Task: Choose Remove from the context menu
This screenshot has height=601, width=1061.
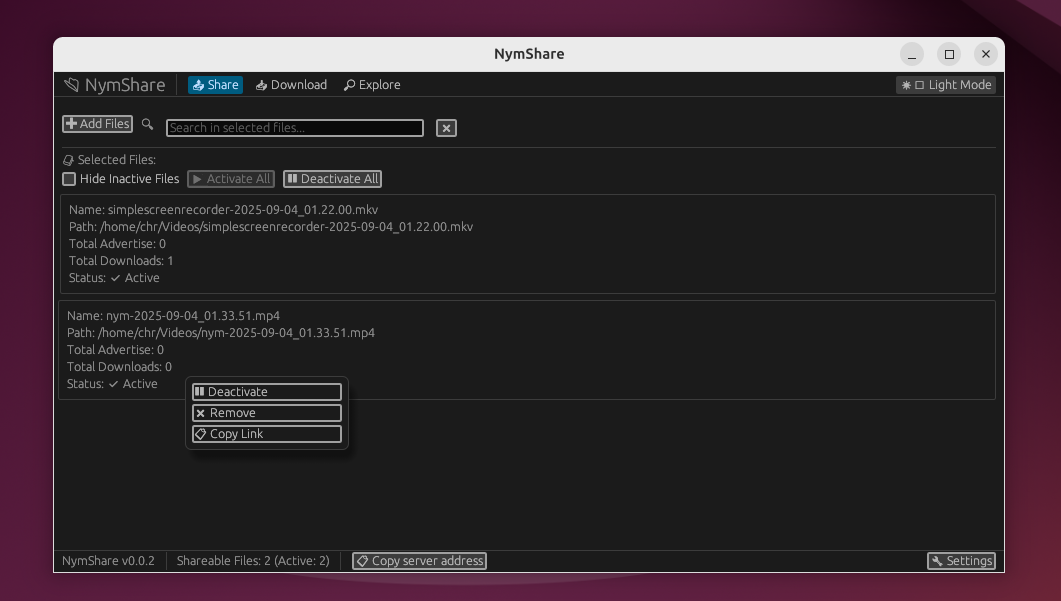Action: [x=266, y=413]
